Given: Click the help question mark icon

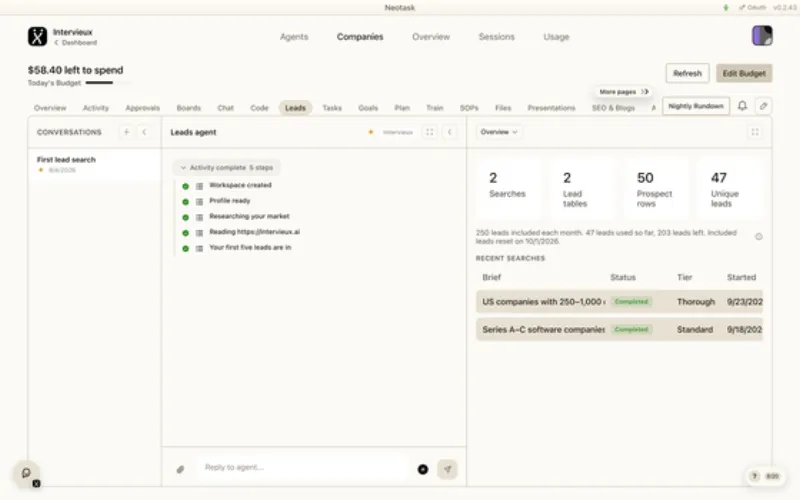Looking at the screenshot, I should point(754,476).
